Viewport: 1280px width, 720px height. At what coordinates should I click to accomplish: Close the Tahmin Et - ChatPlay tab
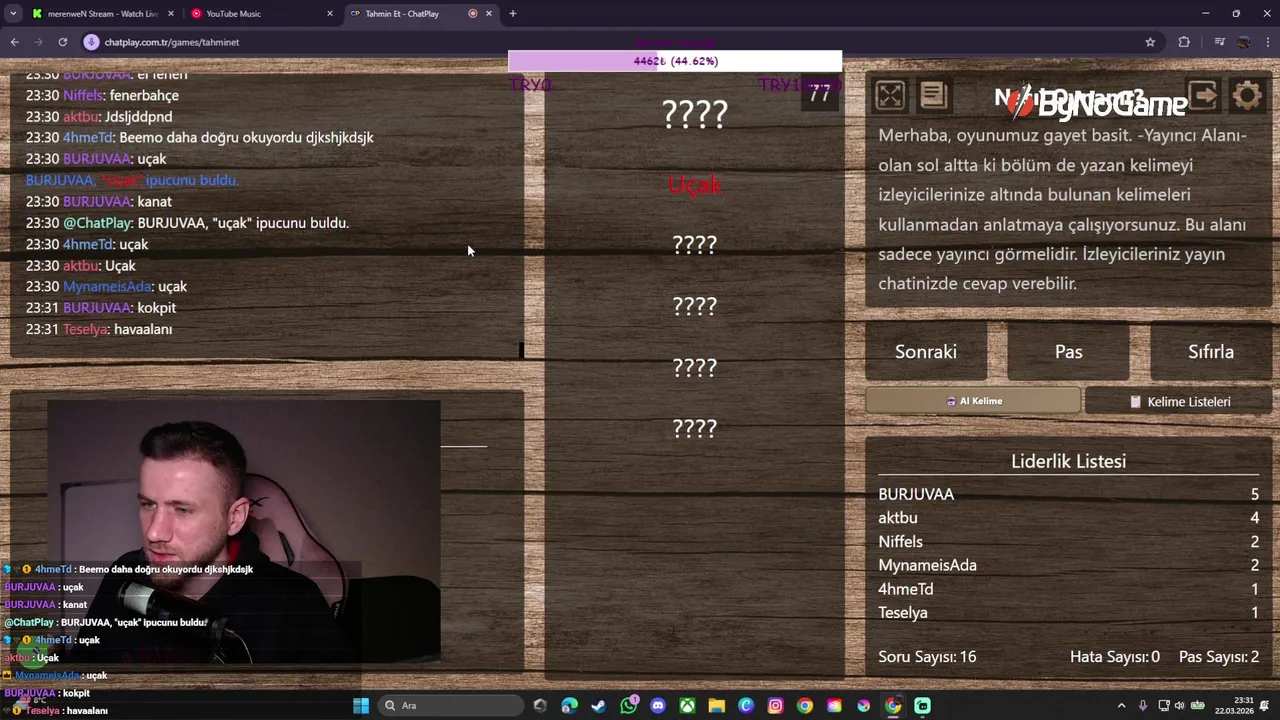point(489,14)
